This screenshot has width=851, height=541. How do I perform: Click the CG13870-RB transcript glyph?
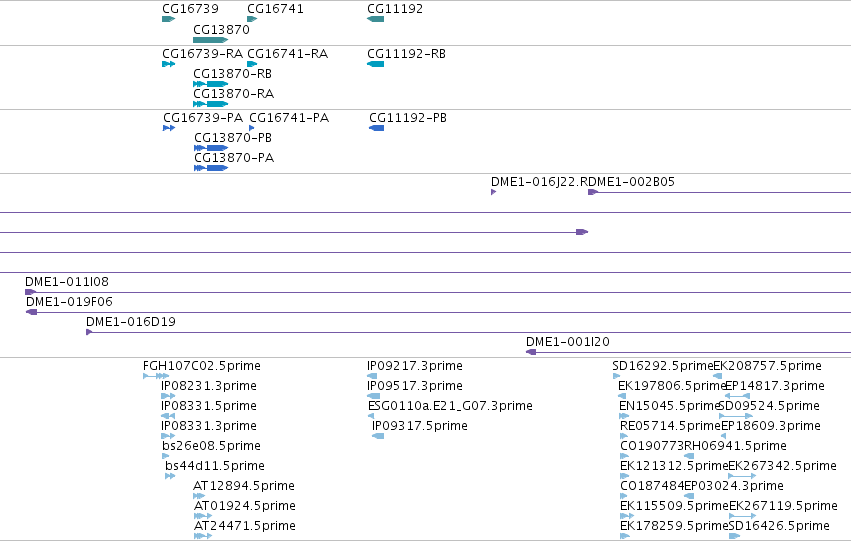pyautogui.click(x=211, y=84)
